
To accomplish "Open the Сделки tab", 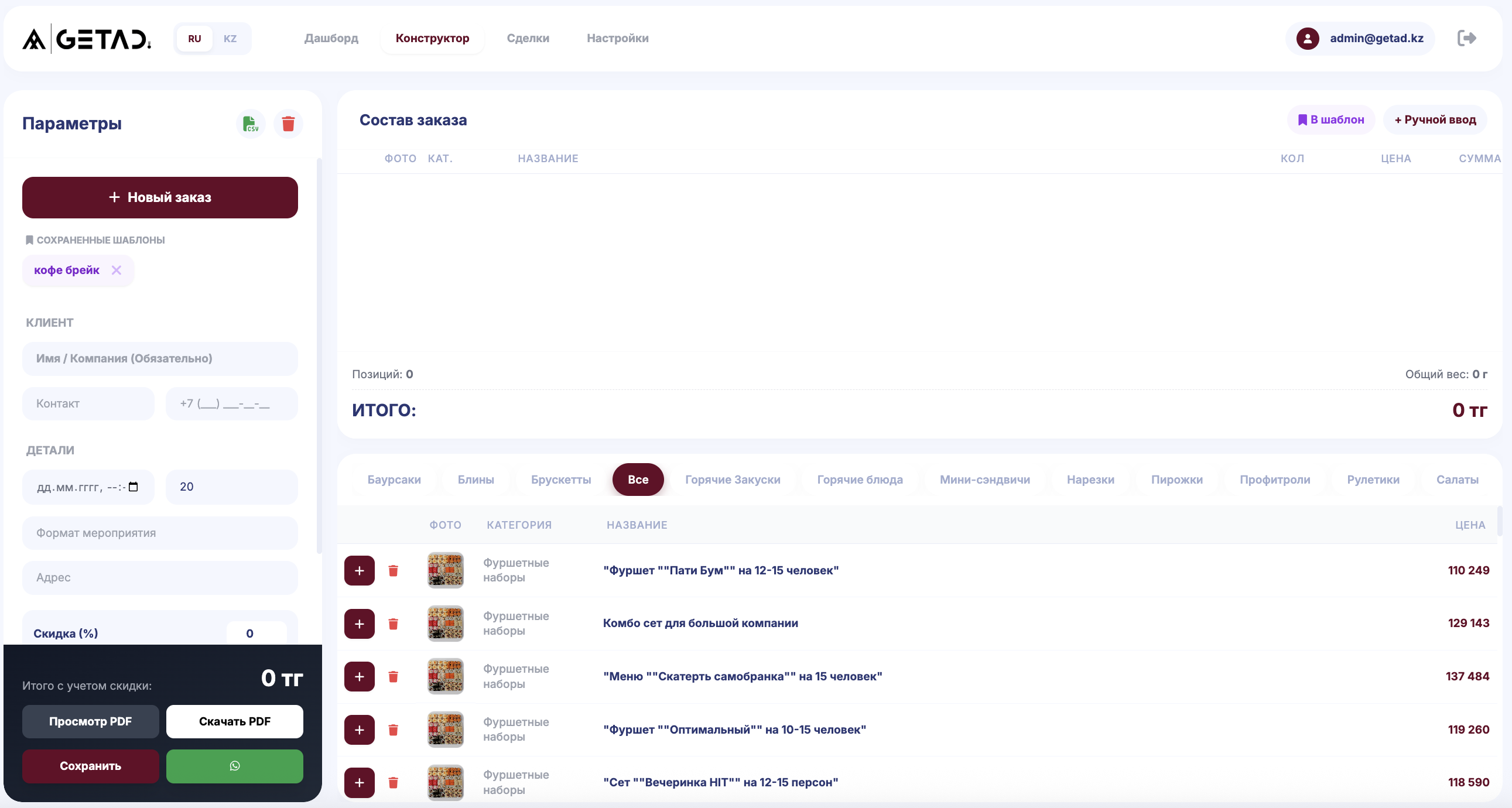I will click(528, 39).
